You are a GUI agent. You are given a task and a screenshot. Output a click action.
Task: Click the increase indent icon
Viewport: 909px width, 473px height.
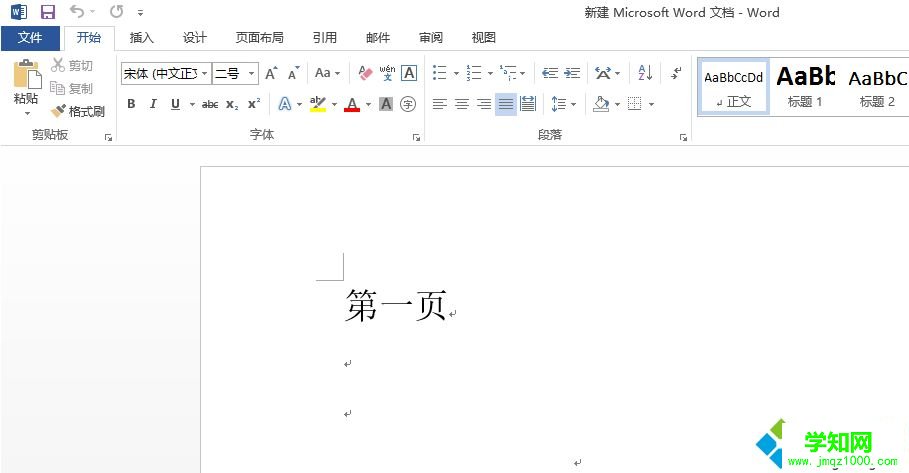pos(572,72)
